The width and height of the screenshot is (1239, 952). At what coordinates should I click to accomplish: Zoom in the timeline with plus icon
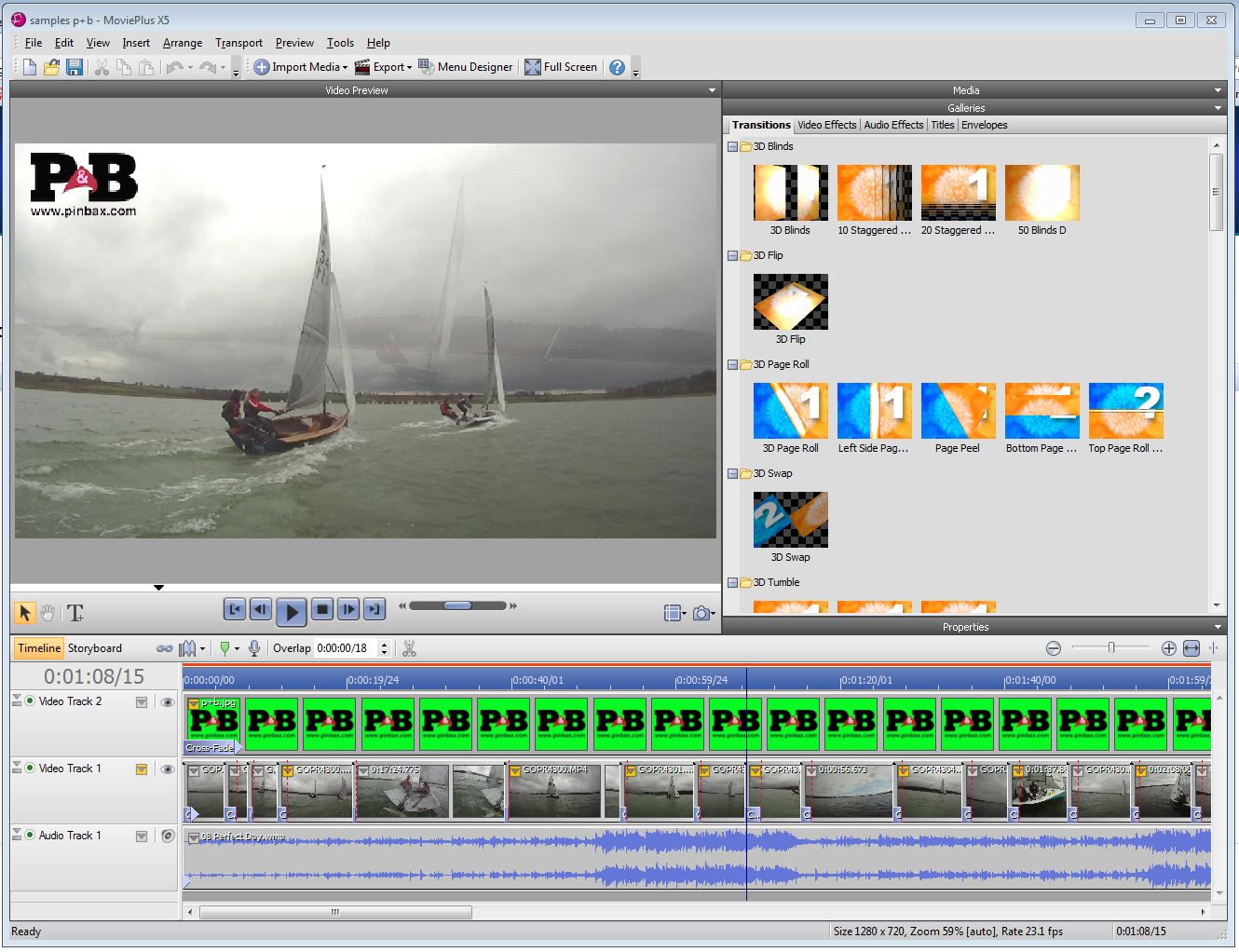click(x=1168, y=648)
